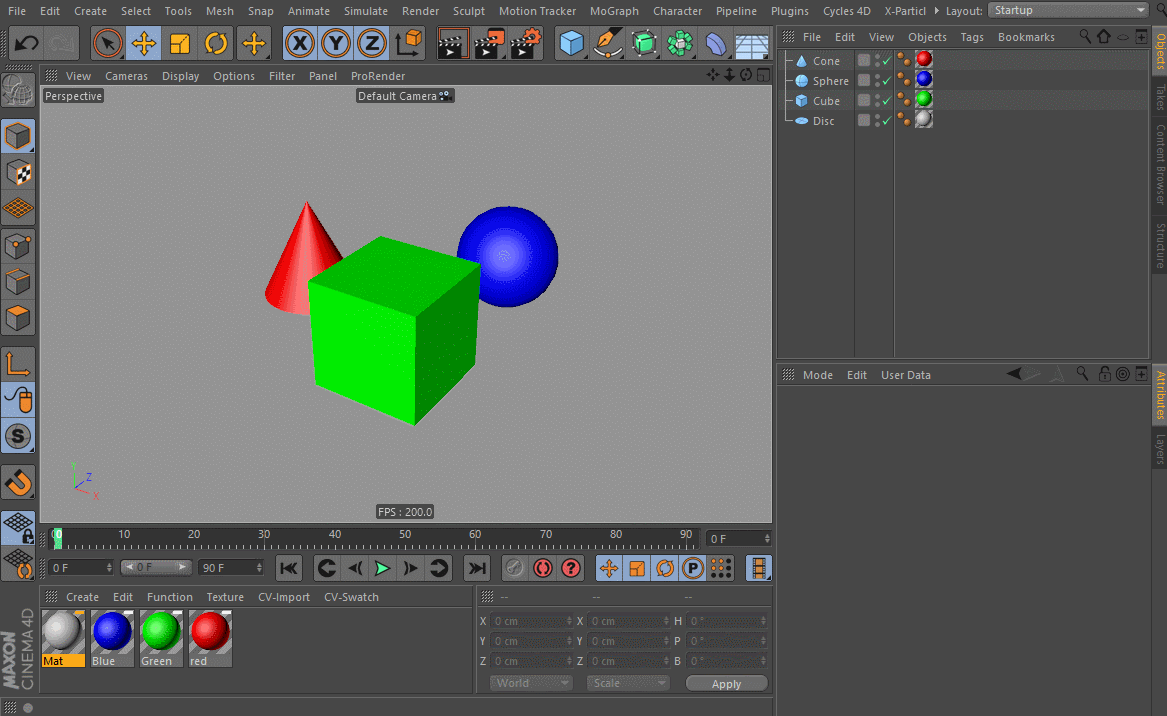
Task: Open the Cameras viewport menu
Action: [x=127, y=76]
